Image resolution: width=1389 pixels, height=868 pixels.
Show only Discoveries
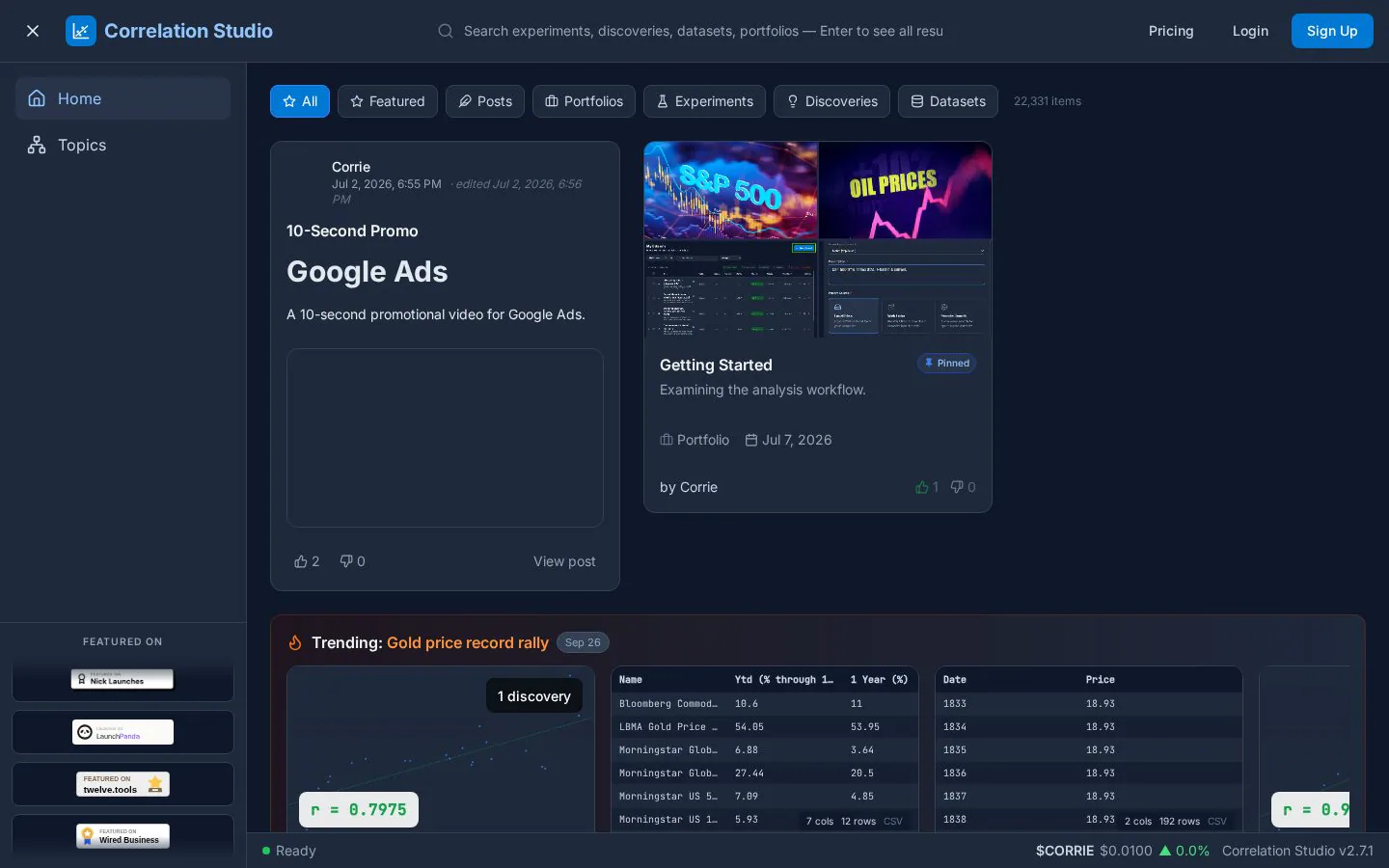[x=831, y=101]
